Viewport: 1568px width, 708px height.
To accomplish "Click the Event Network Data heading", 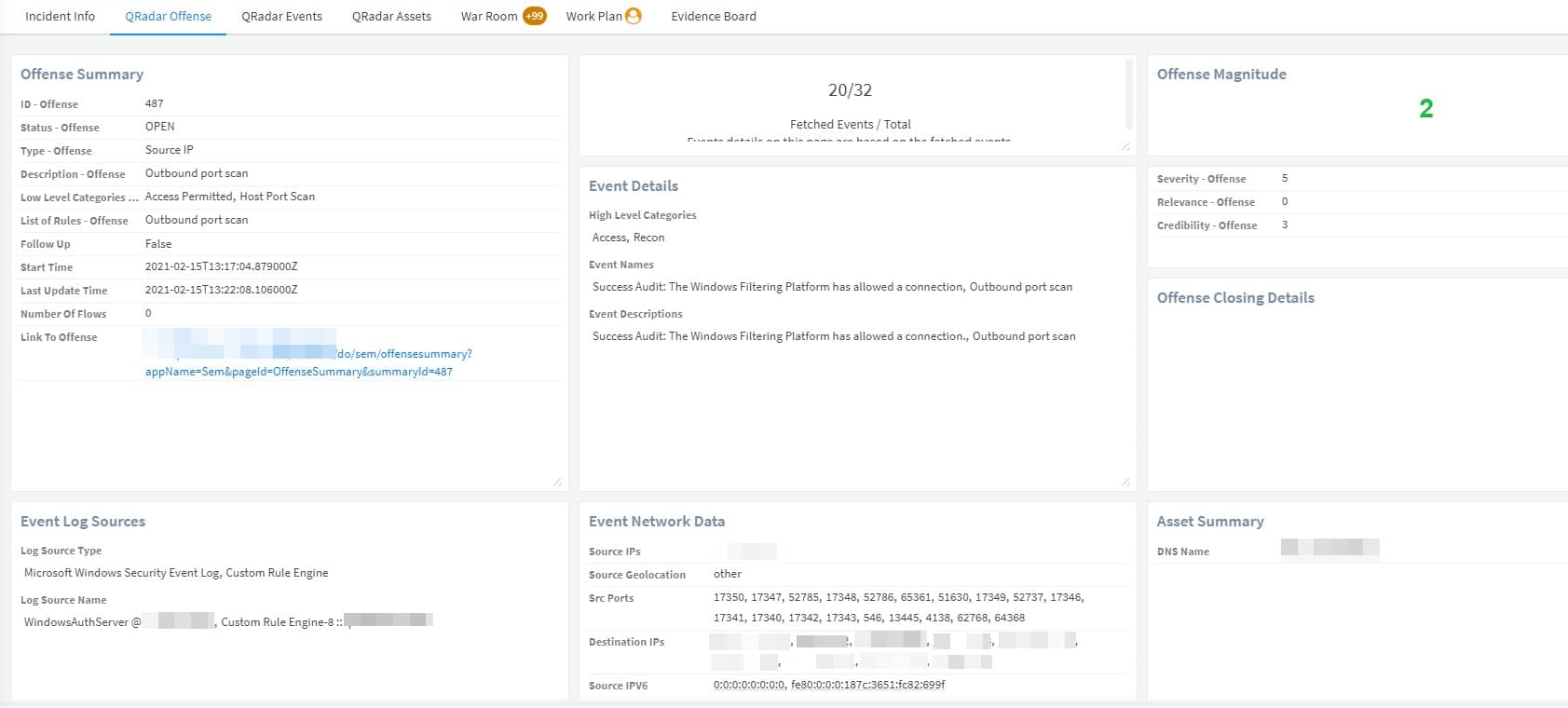I will (x=657, y=522).
